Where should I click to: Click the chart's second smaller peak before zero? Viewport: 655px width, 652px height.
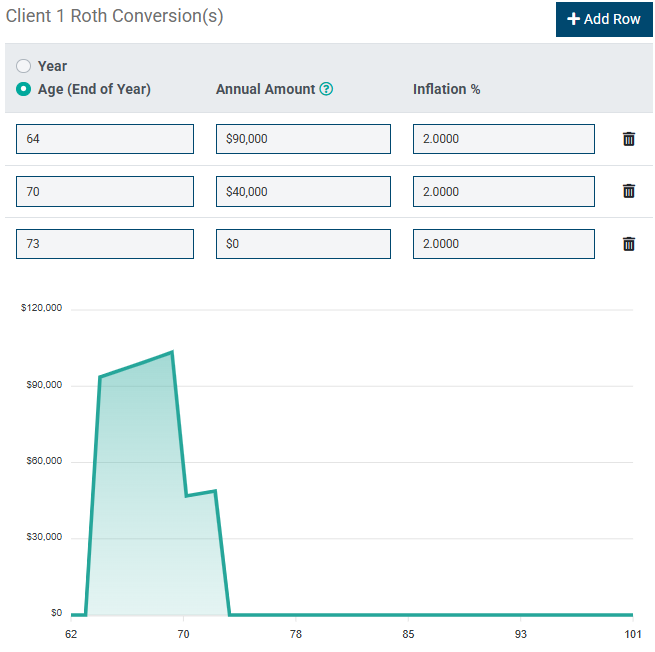(215, 491)
